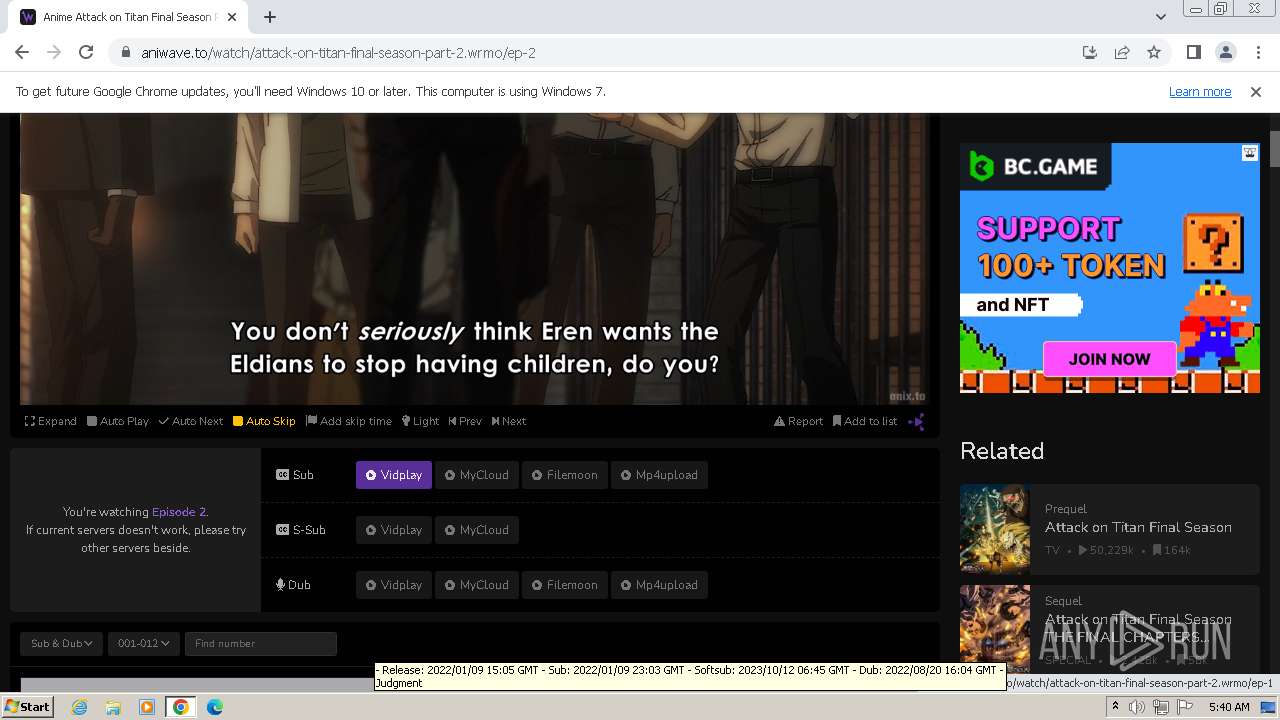1280x720 pixels.
Task: Open the Chrome profile avatar
Action: (1225, 52)
